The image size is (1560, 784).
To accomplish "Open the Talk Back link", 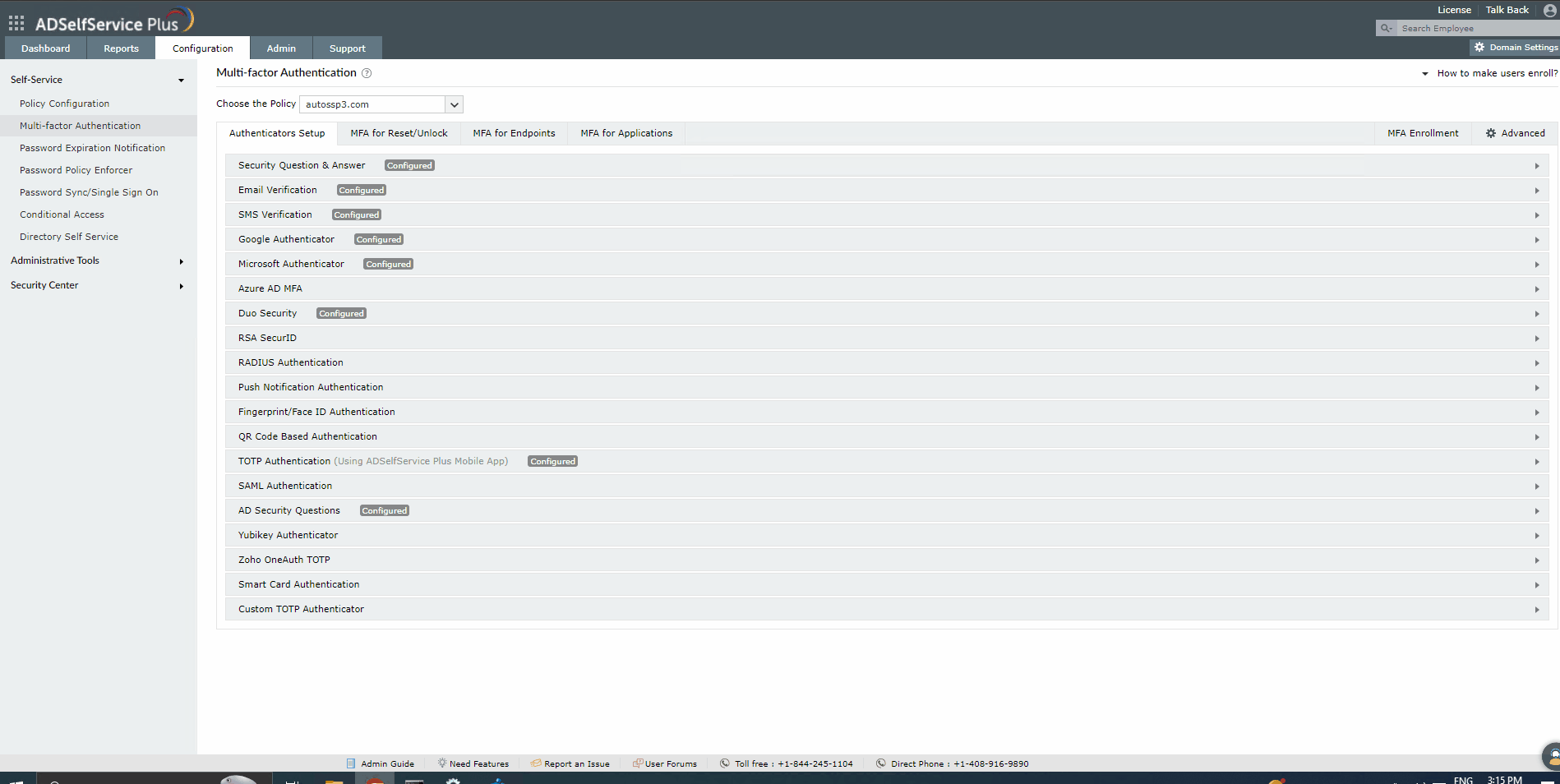I will coord(1507,10).
